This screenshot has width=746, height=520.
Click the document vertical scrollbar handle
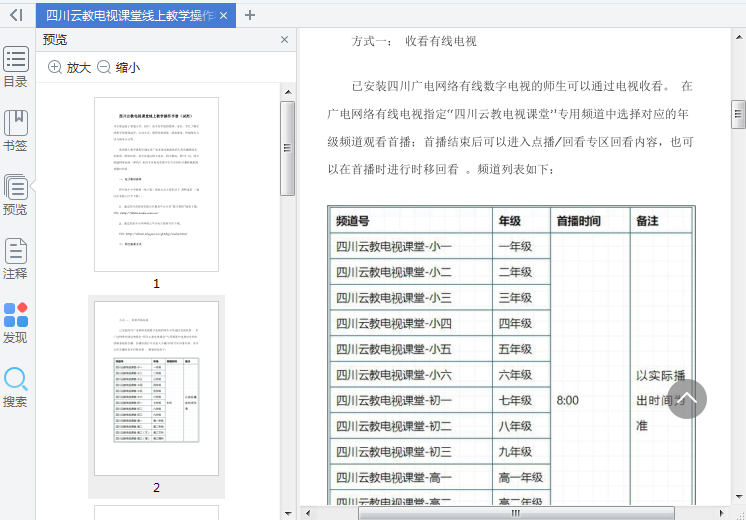[738, 114]
